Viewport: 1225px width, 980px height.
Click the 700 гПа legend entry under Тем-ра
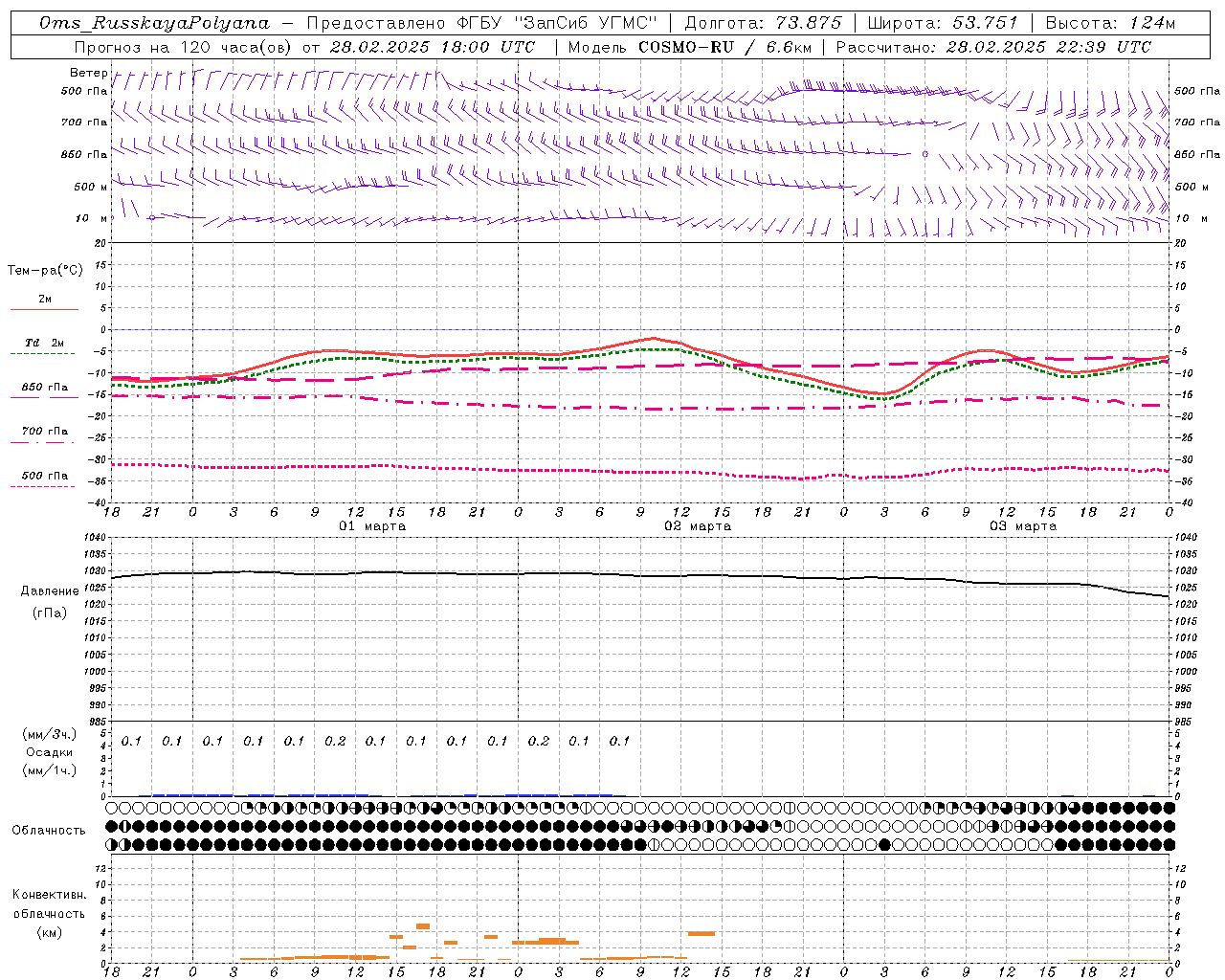pyautogui.click(x=45, y=435)
